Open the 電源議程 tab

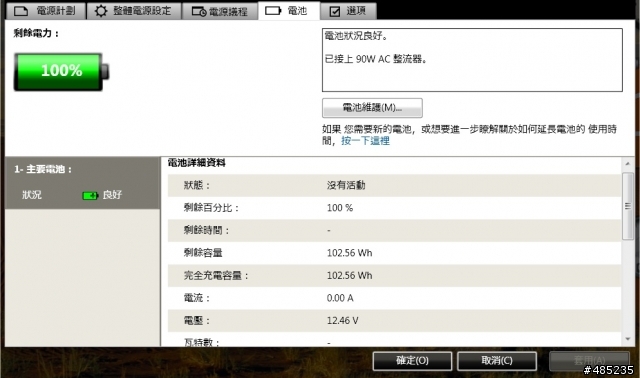[x=220, y=11]
